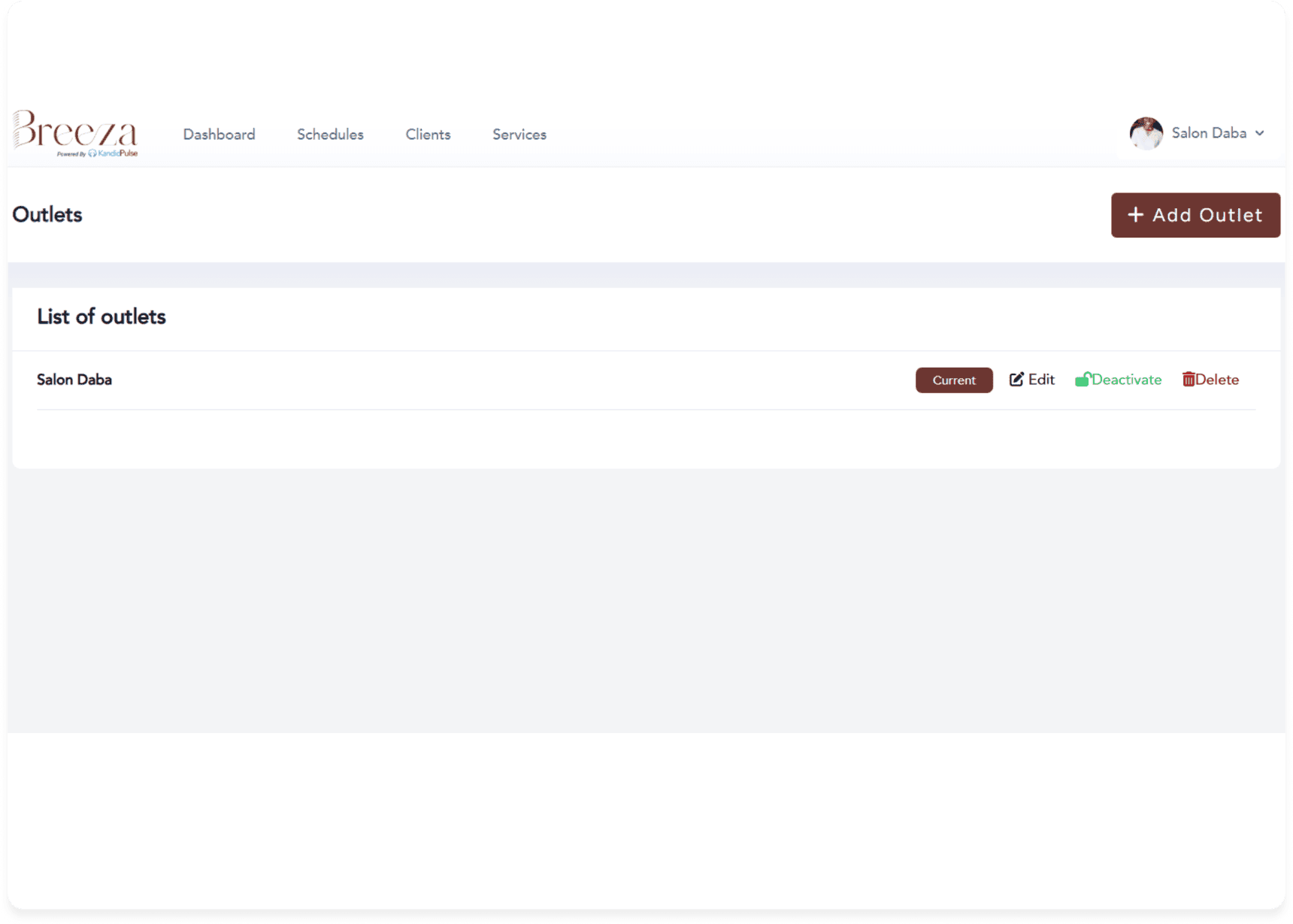Go to the Schedules page

(330, 135)
